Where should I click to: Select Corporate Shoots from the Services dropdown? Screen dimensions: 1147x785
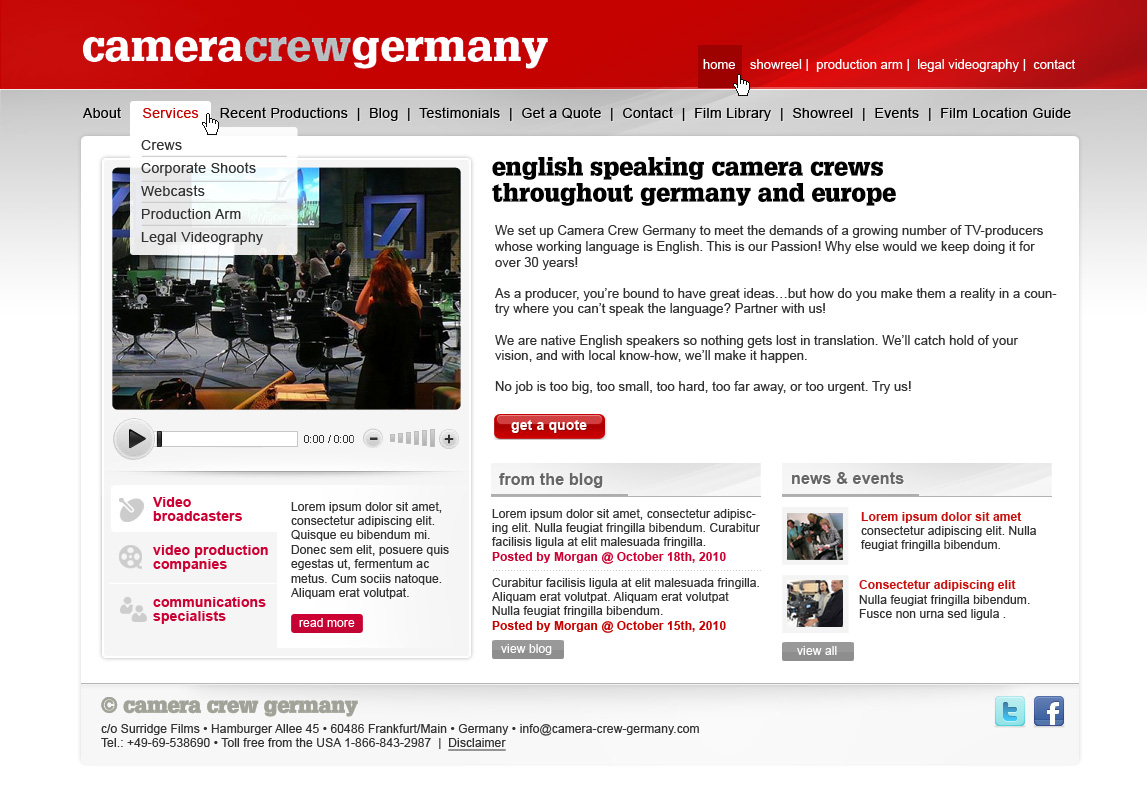(198, 168)
